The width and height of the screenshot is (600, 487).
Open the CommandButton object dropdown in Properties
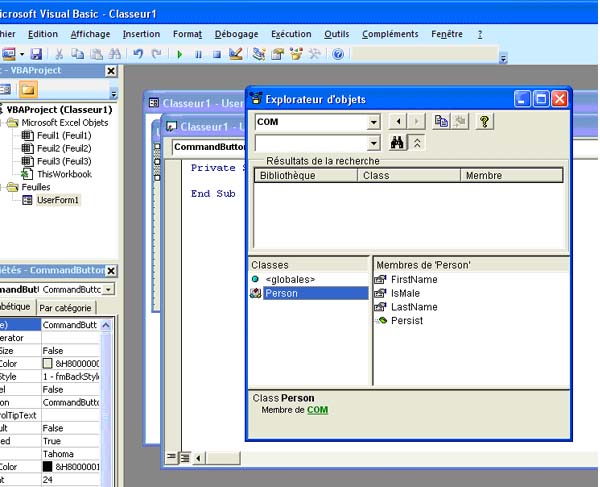[x=109, y=290]
